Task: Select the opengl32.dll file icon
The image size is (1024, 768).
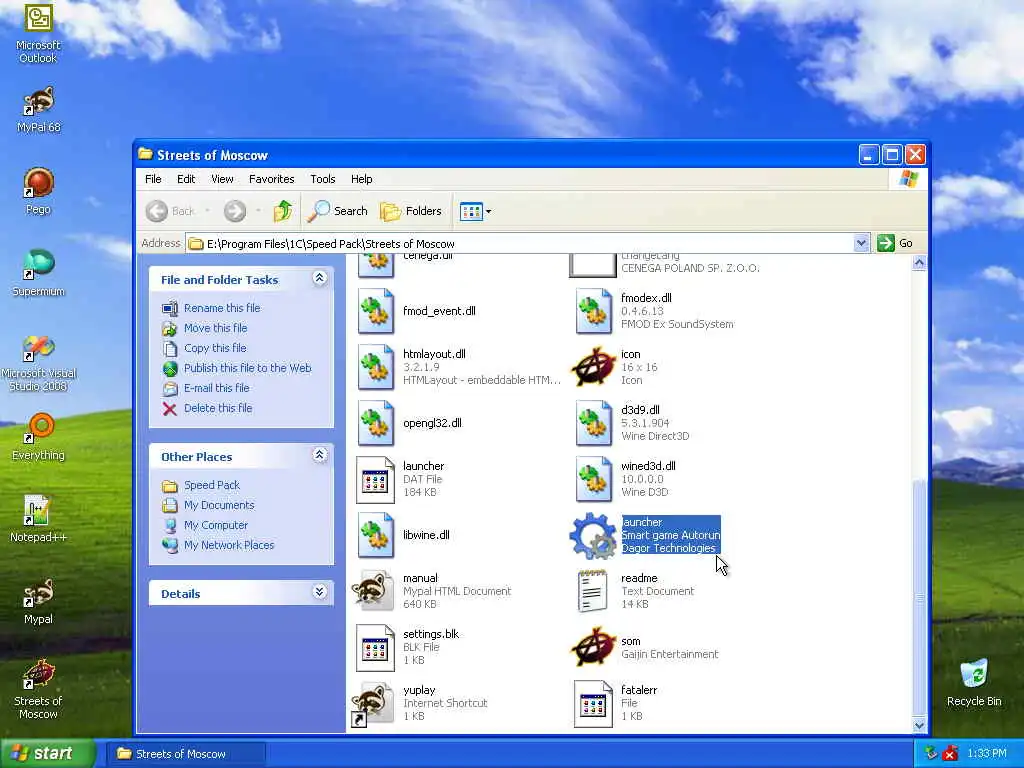Action: 376,423
